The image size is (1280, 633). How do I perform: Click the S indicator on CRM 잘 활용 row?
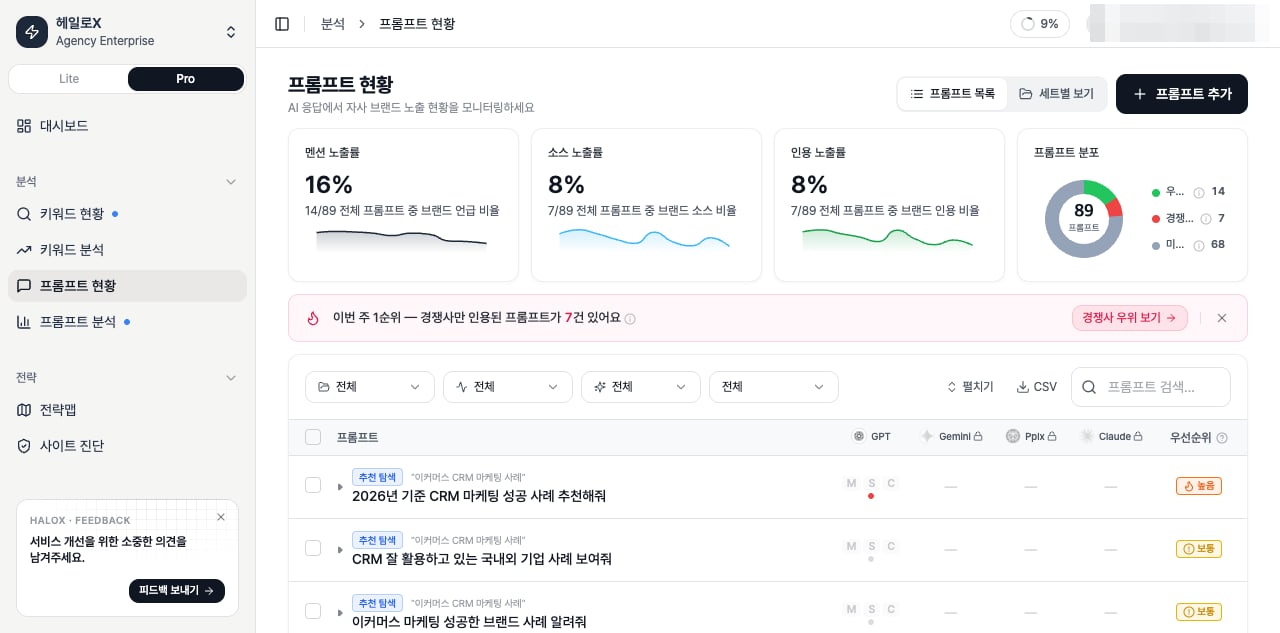point(872,547)
